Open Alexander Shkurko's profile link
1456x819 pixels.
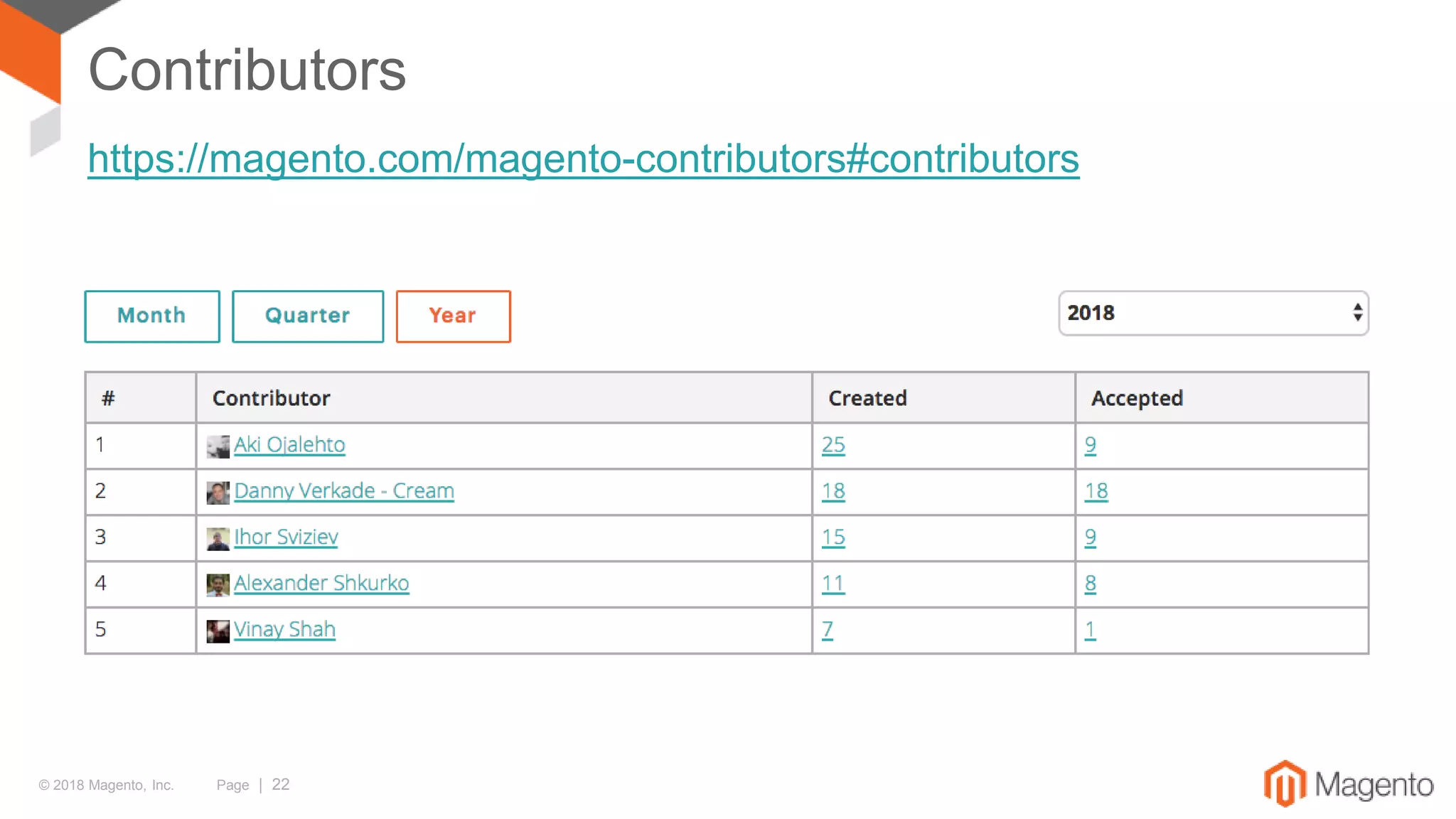tap(321, 584)
